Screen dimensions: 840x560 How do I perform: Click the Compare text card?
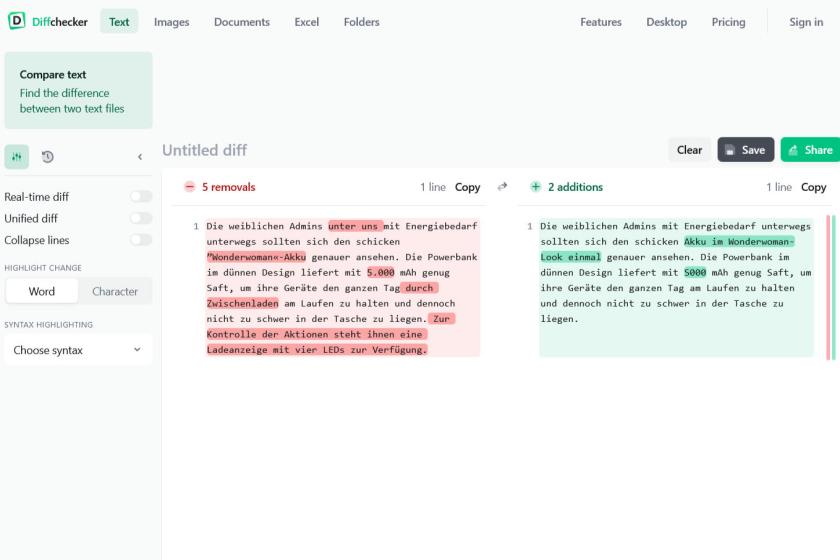point(79,90)
